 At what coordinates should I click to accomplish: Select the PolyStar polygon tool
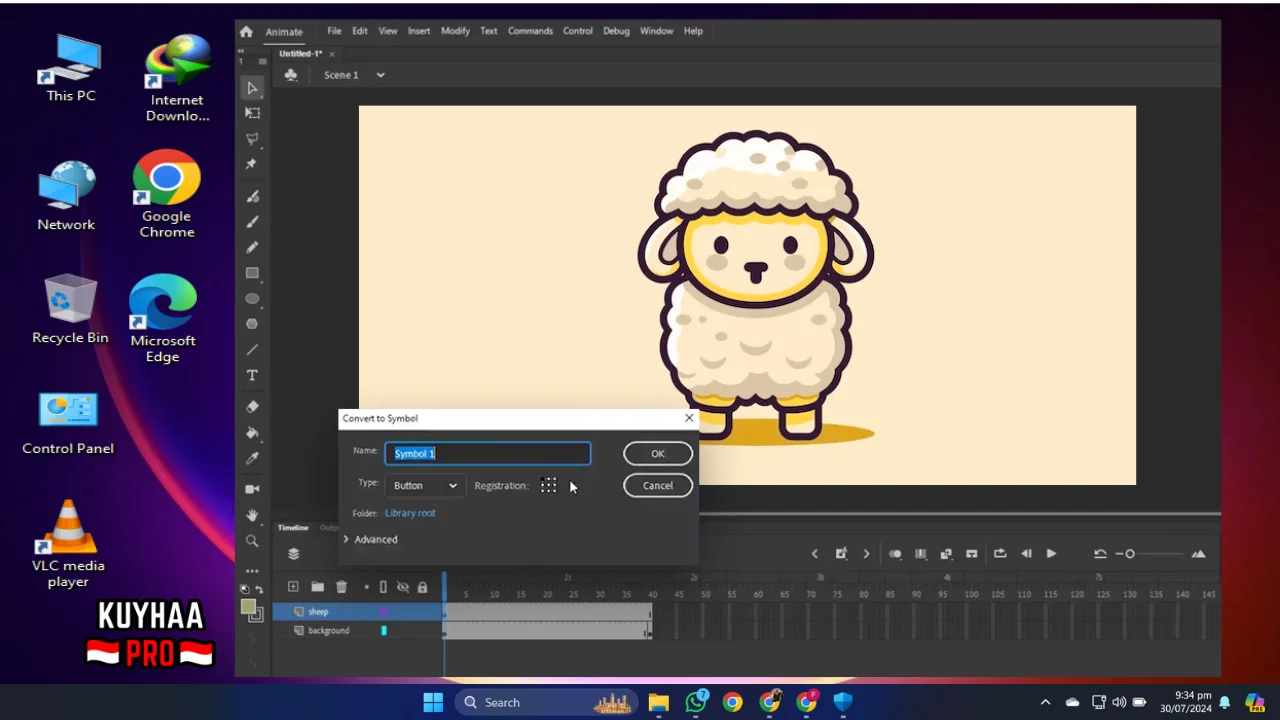252,324
